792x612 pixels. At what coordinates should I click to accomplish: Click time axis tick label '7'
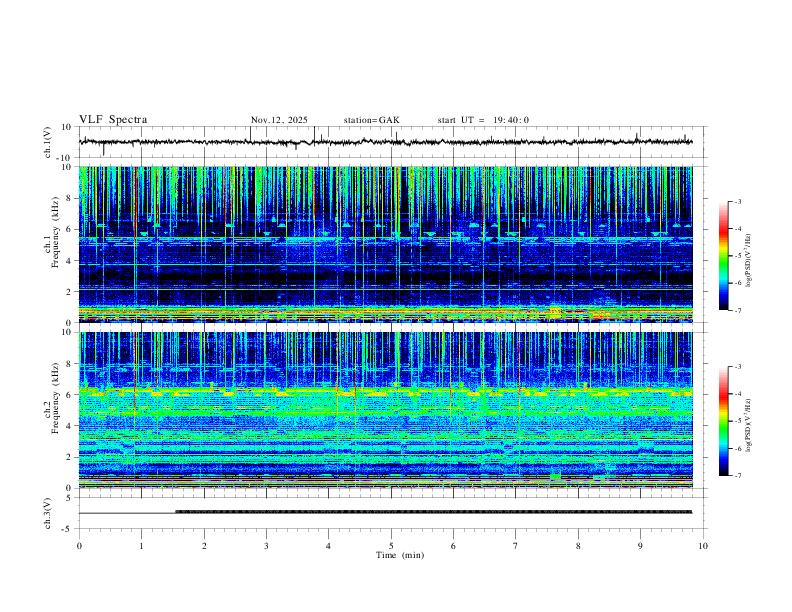click(x=516, y=546)
